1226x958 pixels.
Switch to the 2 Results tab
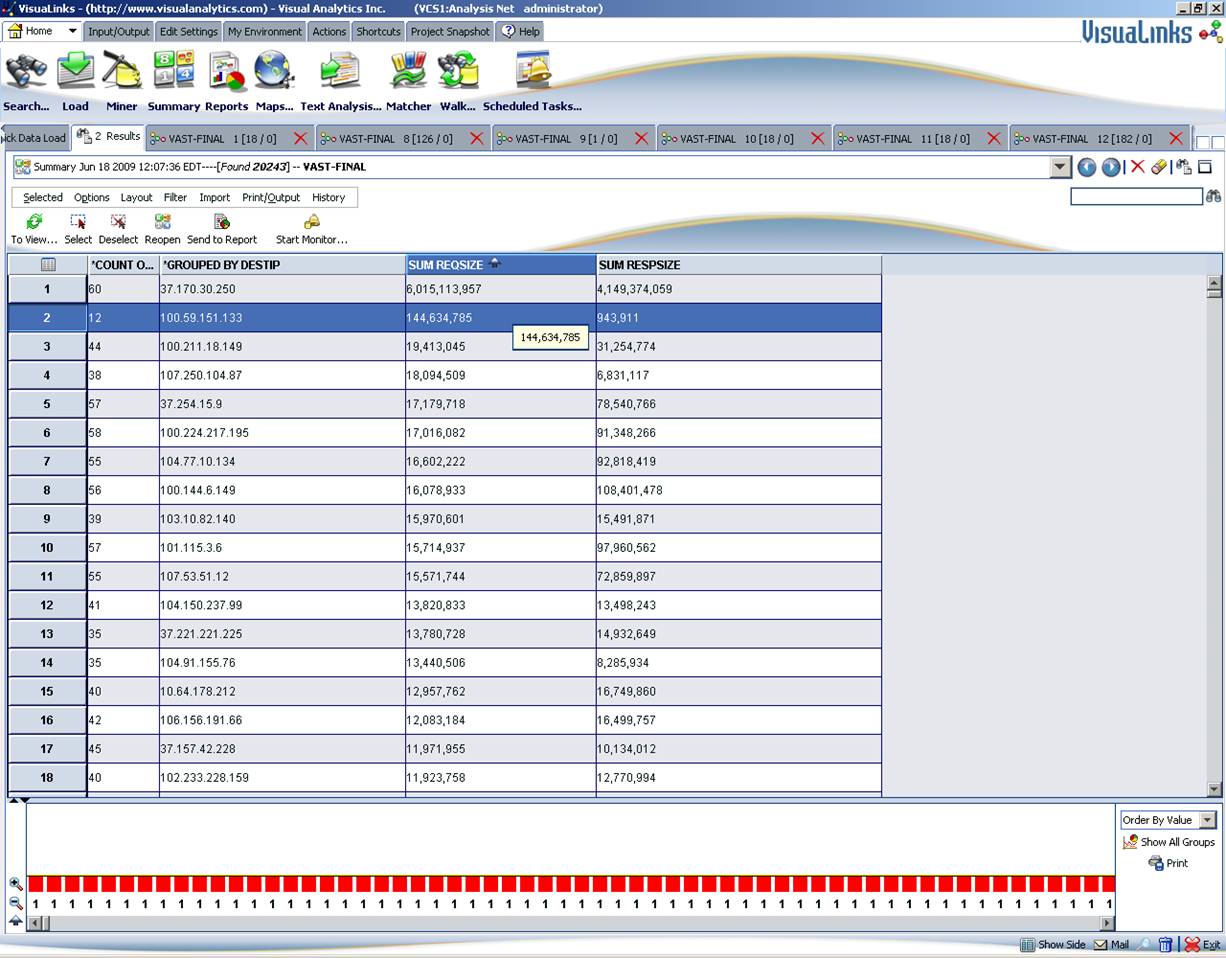[109, 137]
